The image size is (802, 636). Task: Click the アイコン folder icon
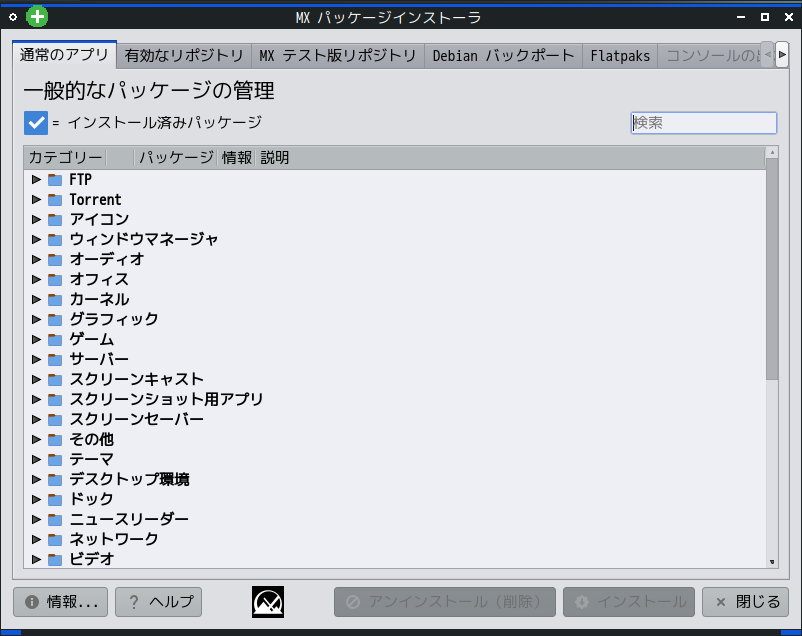point(55,220)
